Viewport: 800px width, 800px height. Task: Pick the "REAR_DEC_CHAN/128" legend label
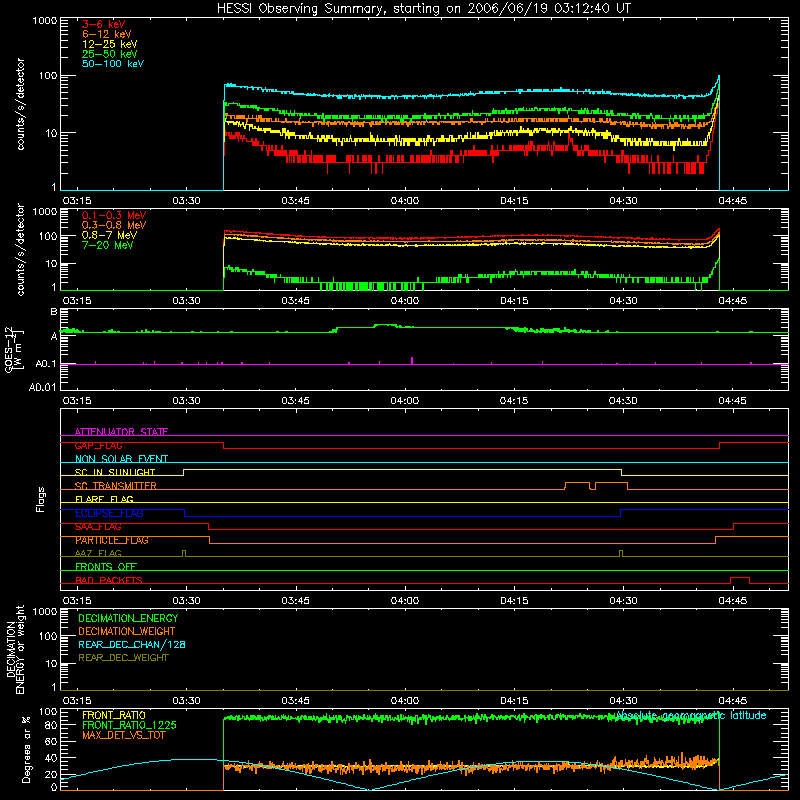click(x=132, y=644)
